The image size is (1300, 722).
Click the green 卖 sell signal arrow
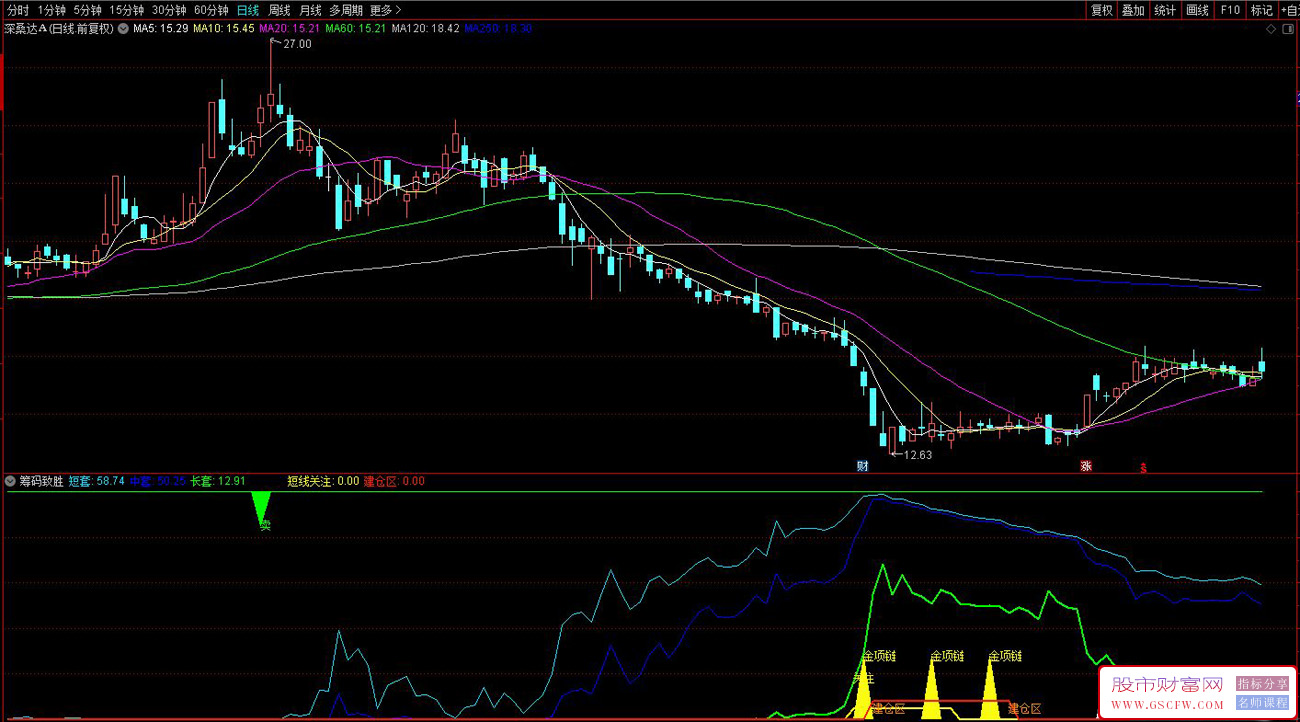[261, 509]
